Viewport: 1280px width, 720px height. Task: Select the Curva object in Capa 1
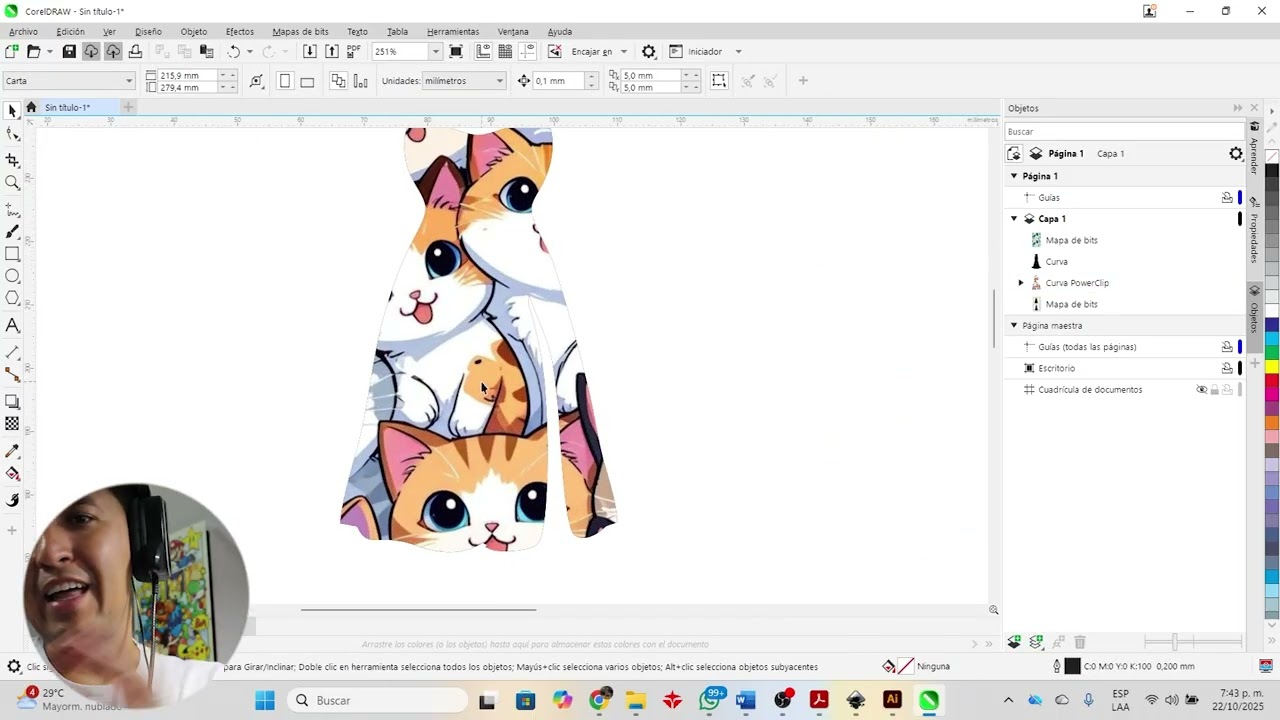[1056, 262]
